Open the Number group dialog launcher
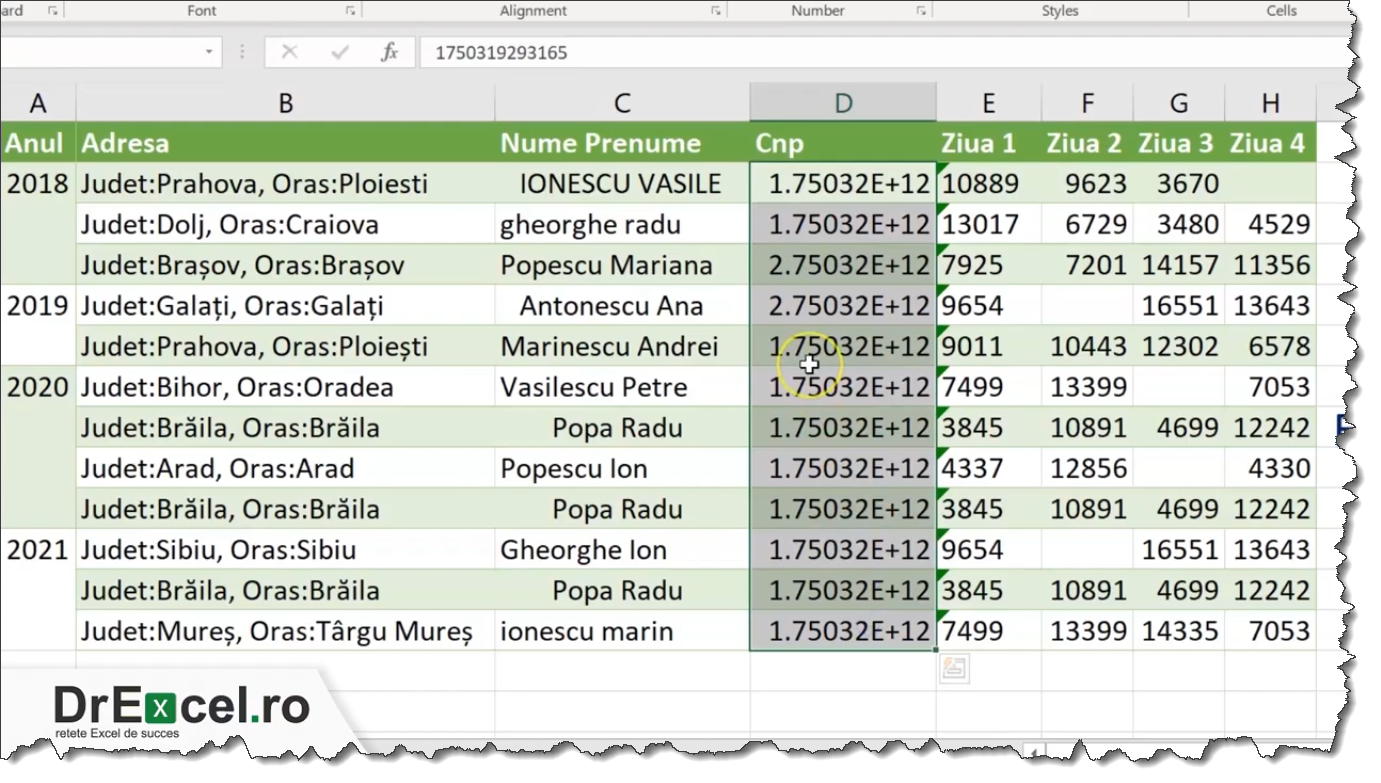The height and width of the screenshot is (783, 1381). pyautogui.click(x=920, y=10)
